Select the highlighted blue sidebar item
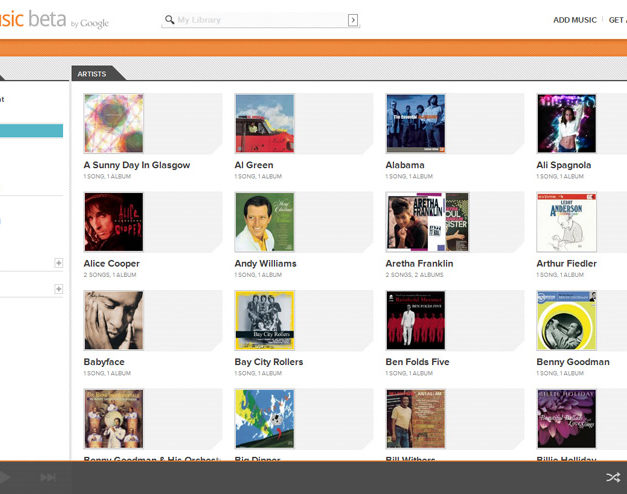 31,131
